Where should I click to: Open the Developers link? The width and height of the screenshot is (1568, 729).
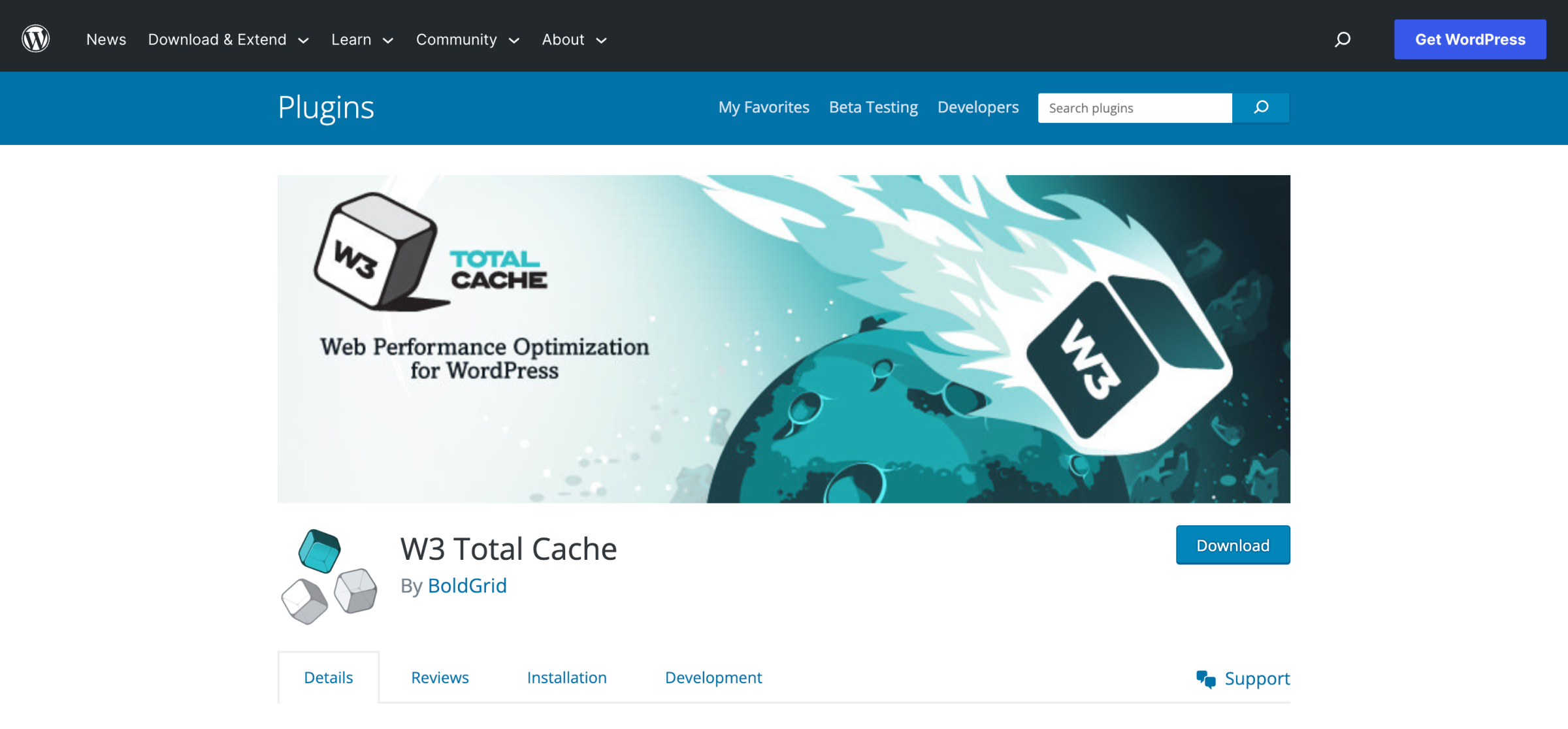click(x=978, y=108)
